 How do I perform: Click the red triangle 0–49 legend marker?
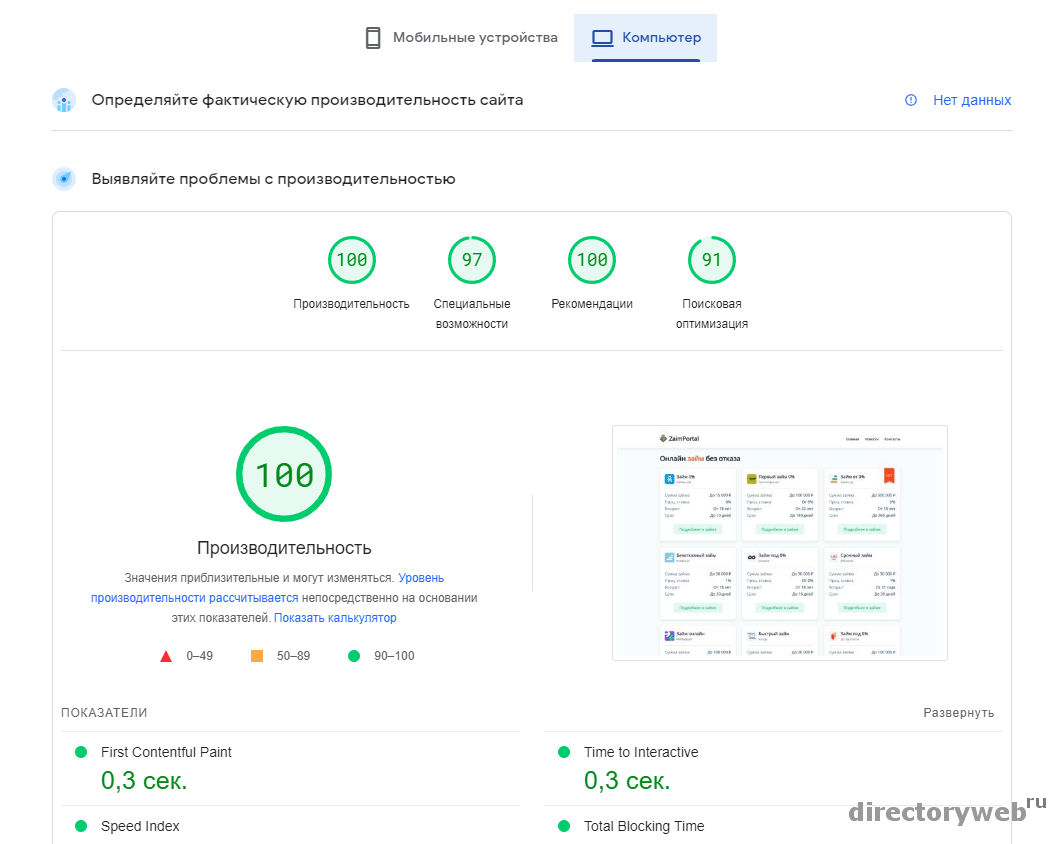point(166,656)
